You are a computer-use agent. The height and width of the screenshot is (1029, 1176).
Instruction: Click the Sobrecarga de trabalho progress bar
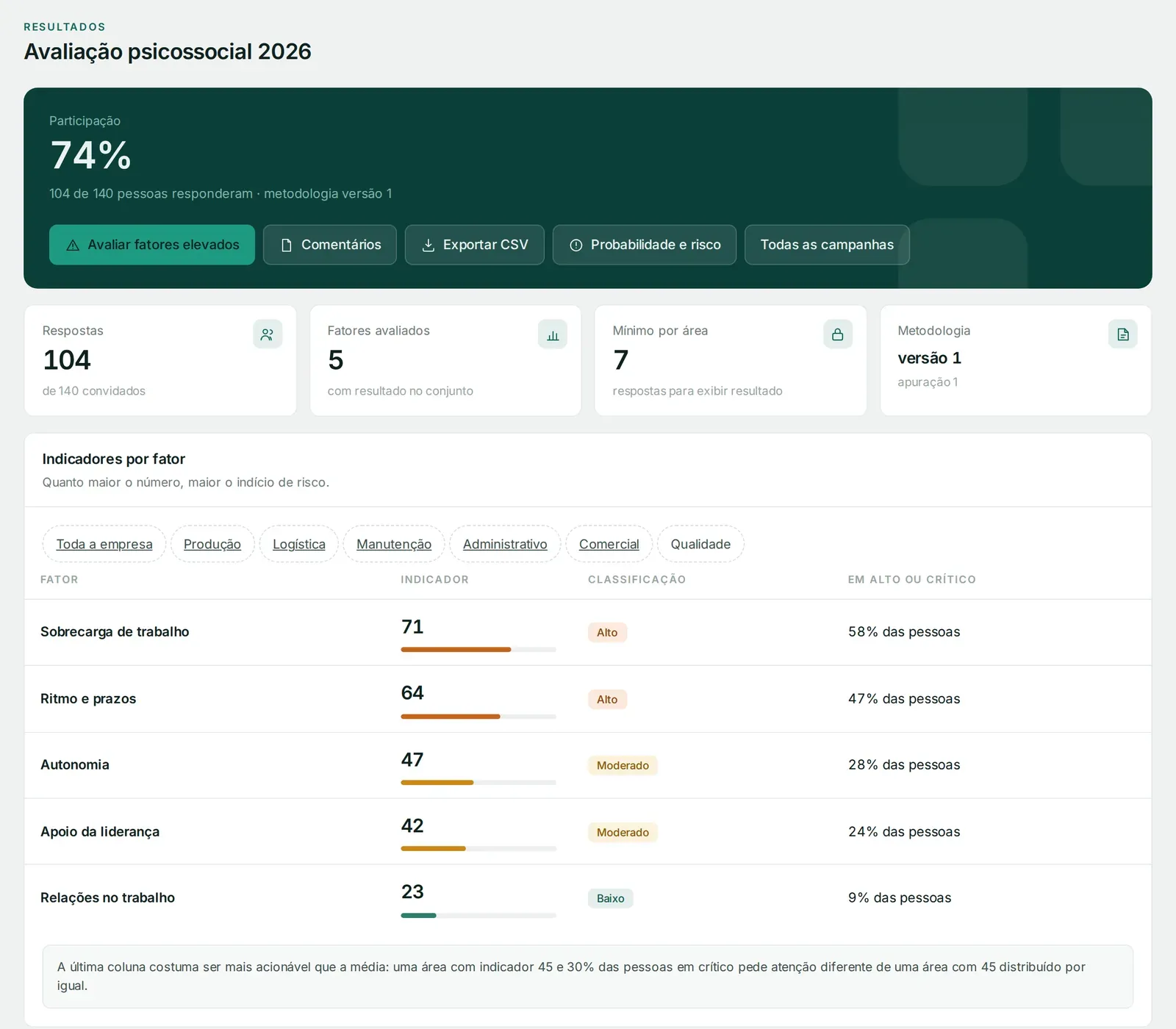coord(478,650)
